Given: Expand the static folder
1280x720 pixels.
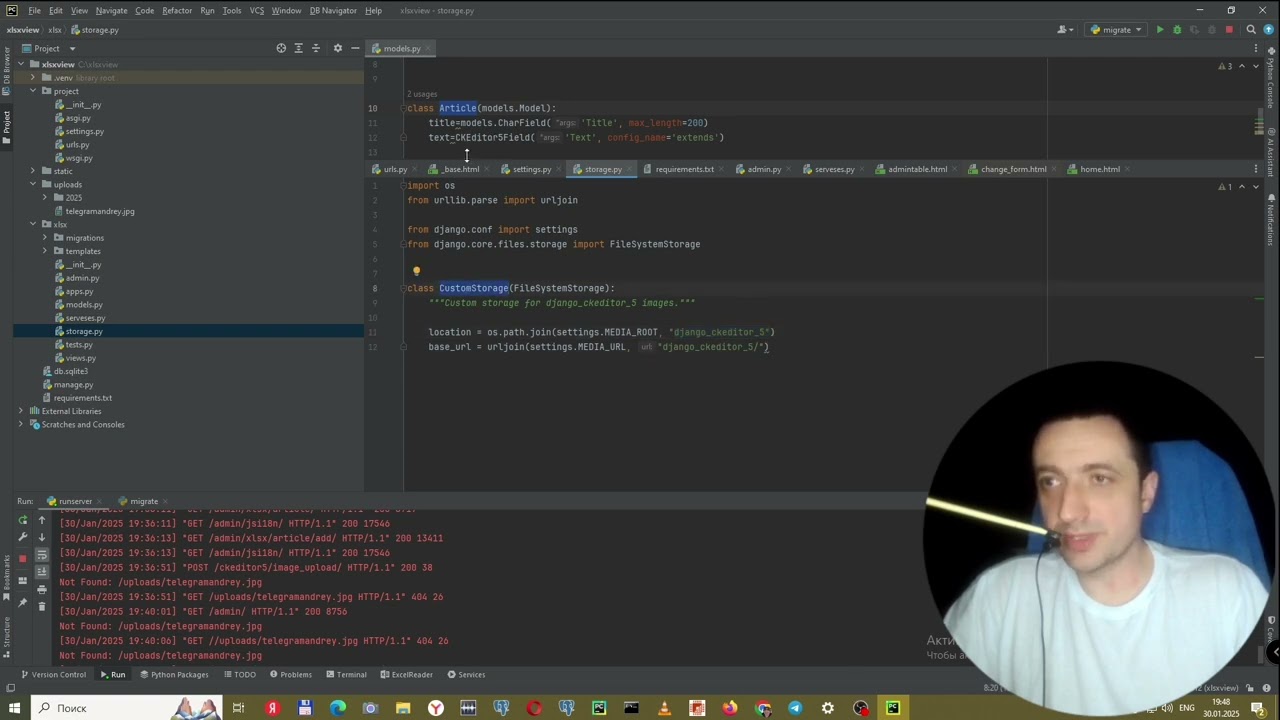Looking at the screenshot, I should click(33, 171).
